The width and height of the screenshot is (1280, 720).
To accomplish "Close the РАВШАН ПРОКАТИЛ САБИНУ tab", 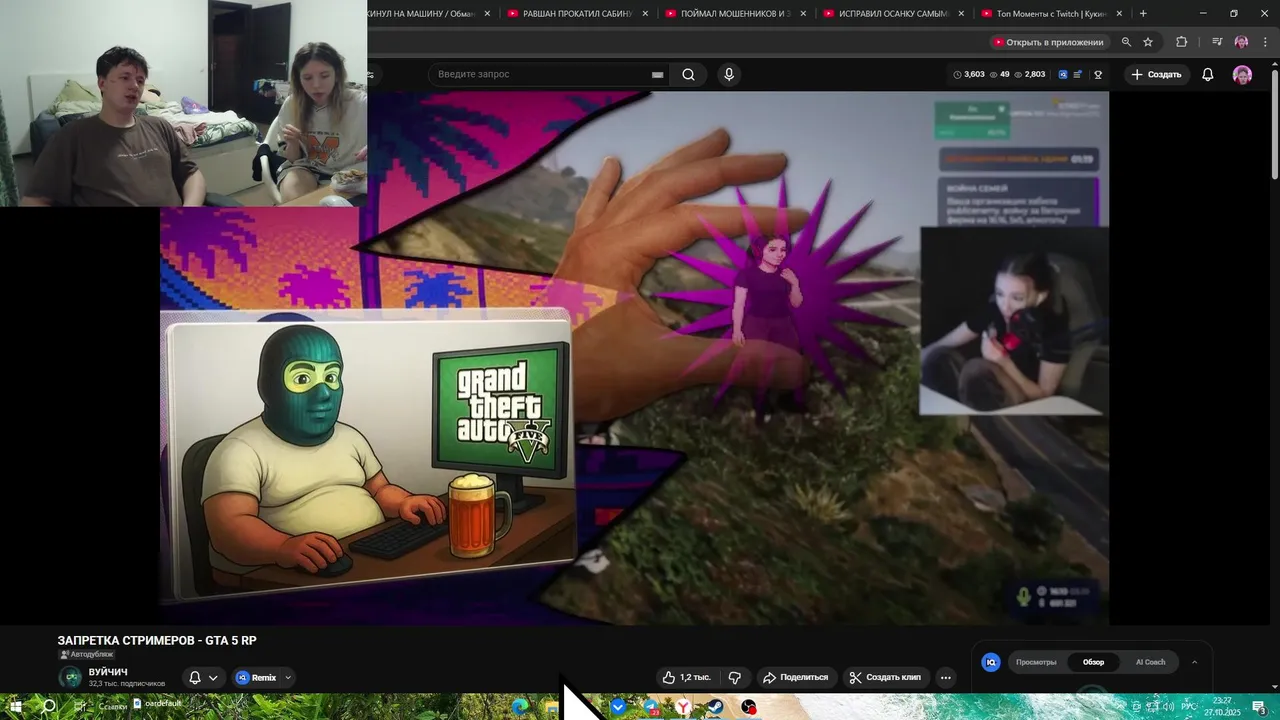I will click(645, 13).
